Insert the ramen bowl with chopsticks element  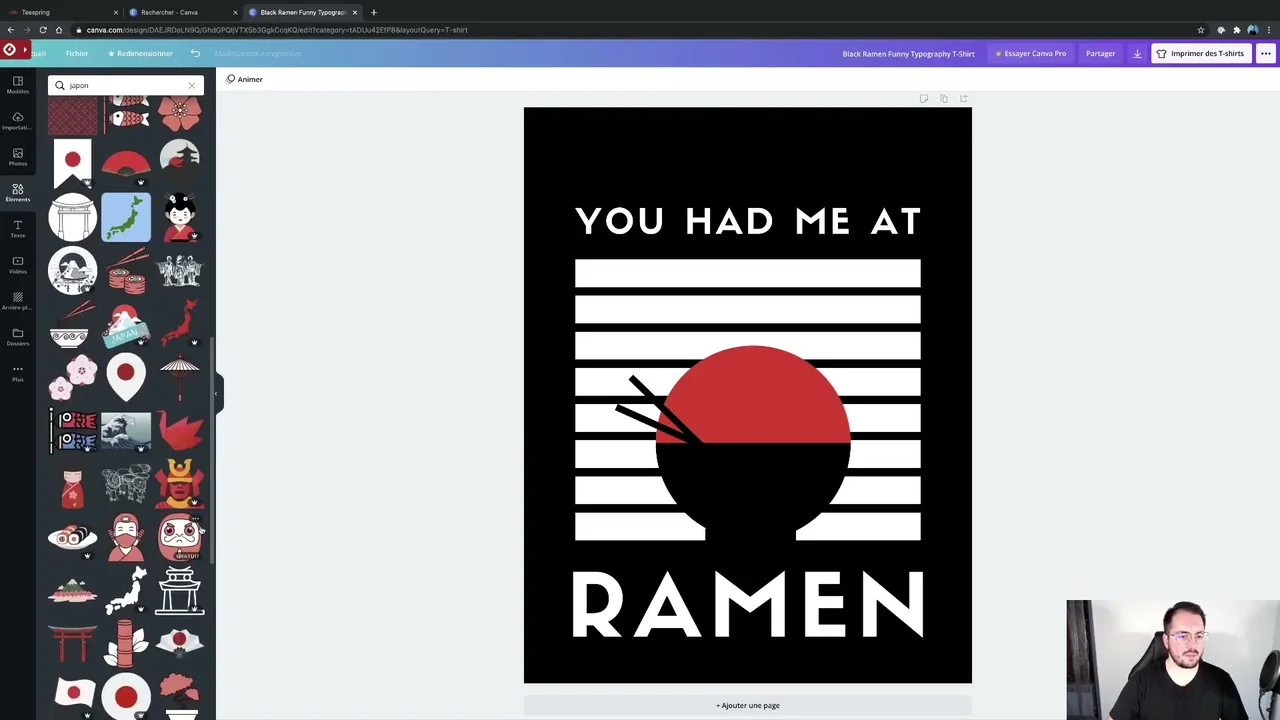click(x=72, y=325)
